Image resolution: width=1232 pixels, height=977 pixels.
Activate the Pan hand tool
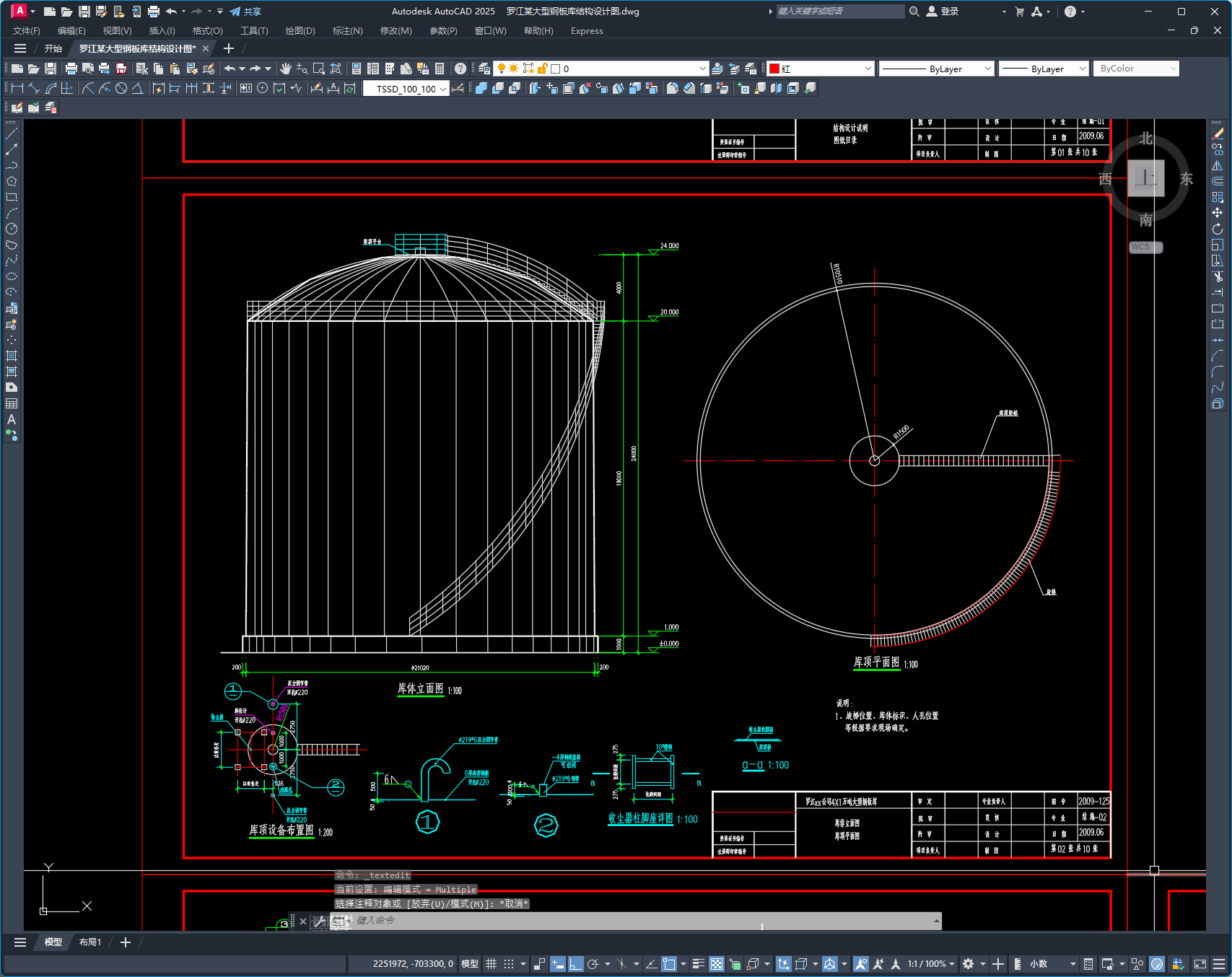pyautogui.click(x=286, y=69)
